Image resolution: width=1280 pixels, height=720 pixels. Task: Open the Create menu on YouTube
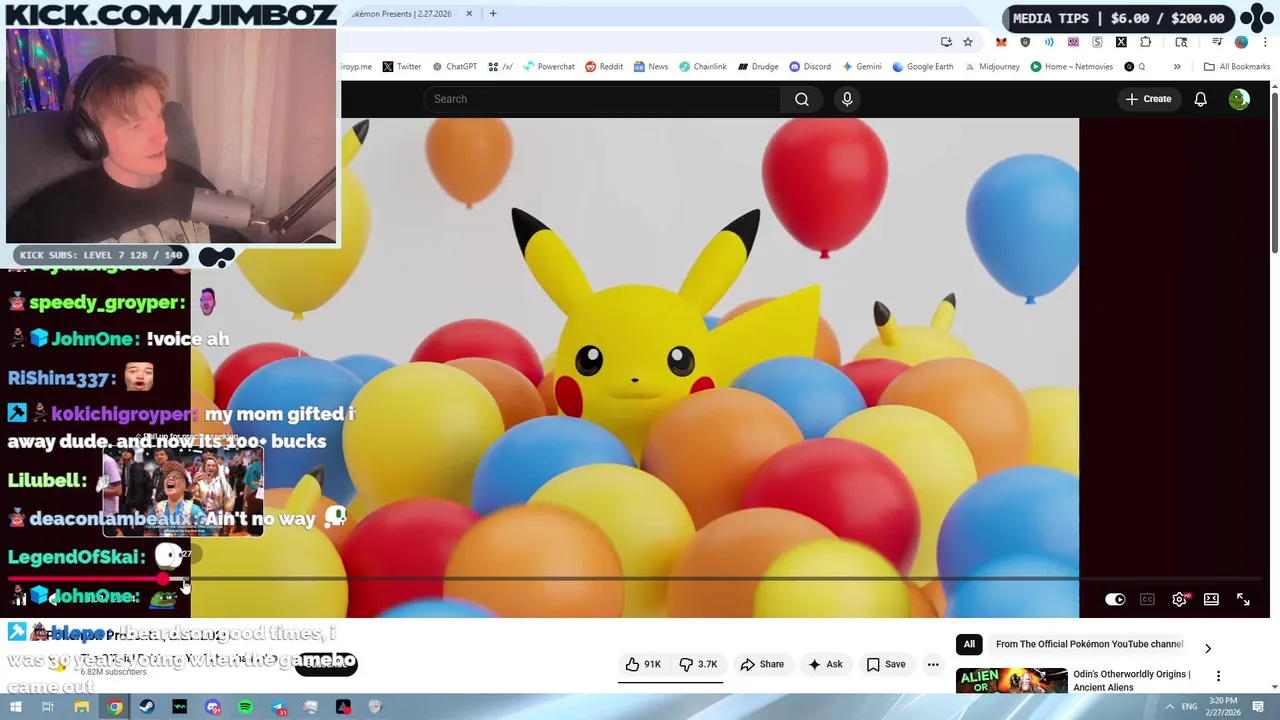tap(1148, 99)
